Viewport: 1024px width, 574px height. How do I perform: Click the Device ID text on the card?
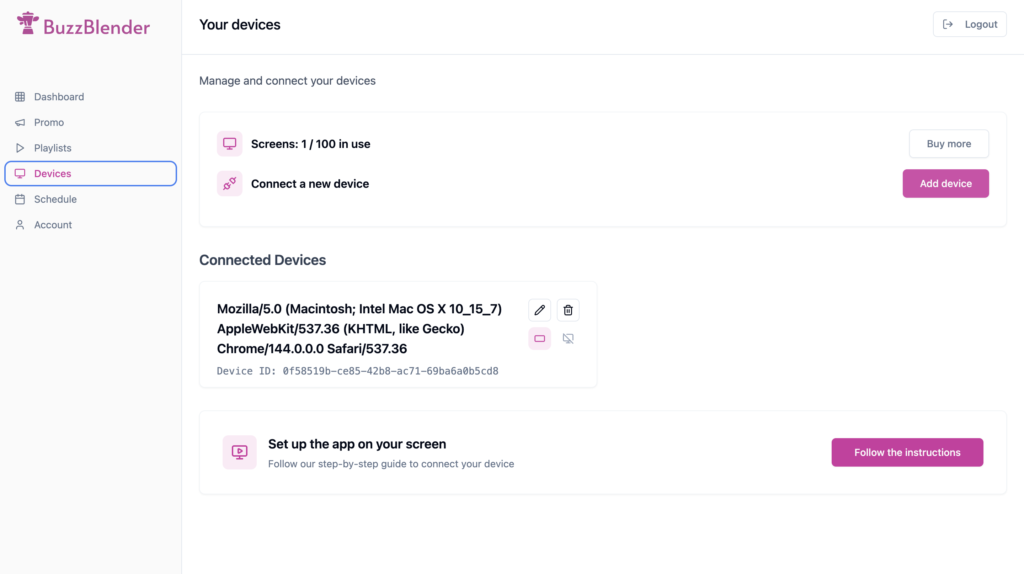point(357,371)
